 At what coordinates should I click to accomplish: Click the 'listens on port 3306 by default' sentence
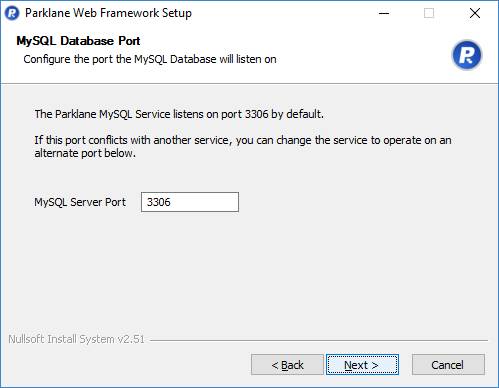coord(179,114)
